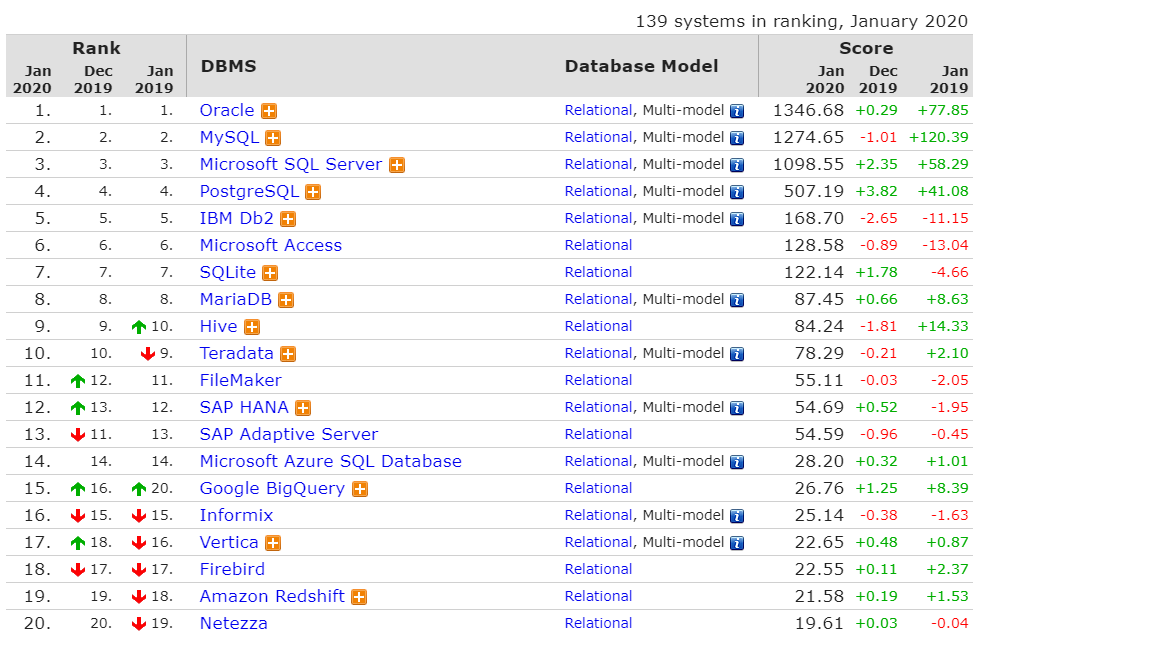The height and width of the screenshot is (648, 1152).
Task: Click the plus icon next to Hive
Action: point(252,327)
